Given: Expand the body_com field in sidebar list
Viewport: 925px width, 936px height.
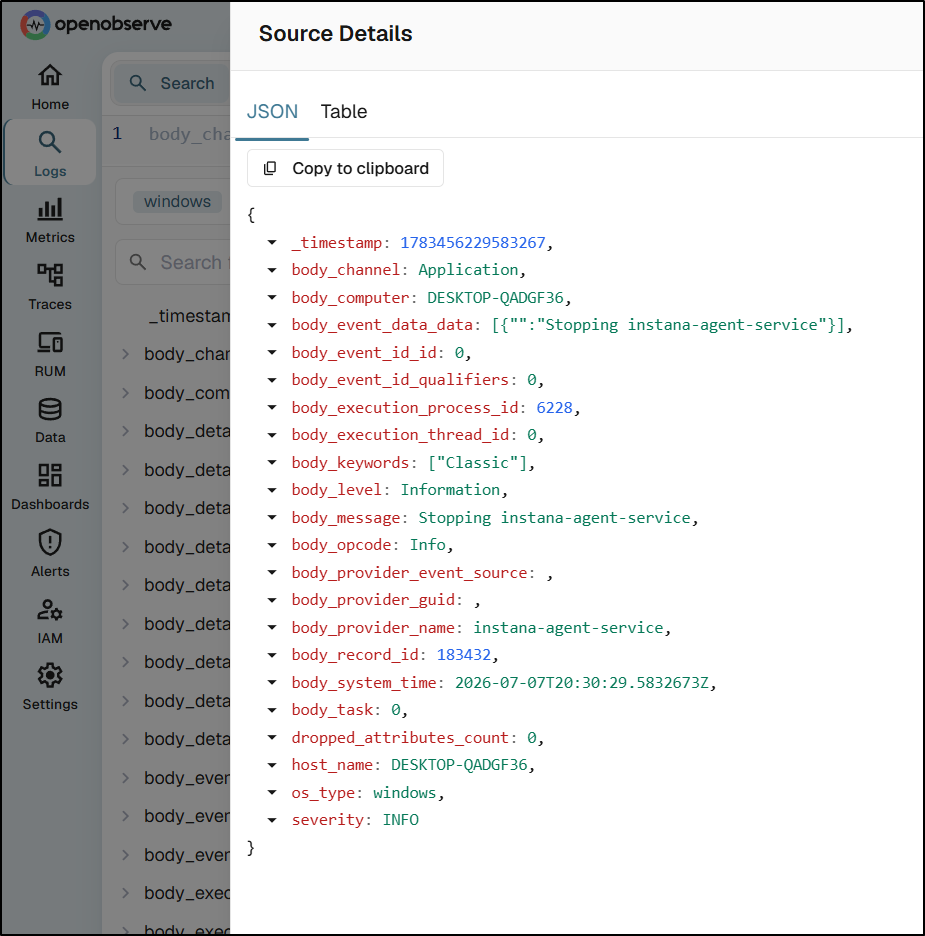Looking at the screenshot, I should click(x=125, y=393).
